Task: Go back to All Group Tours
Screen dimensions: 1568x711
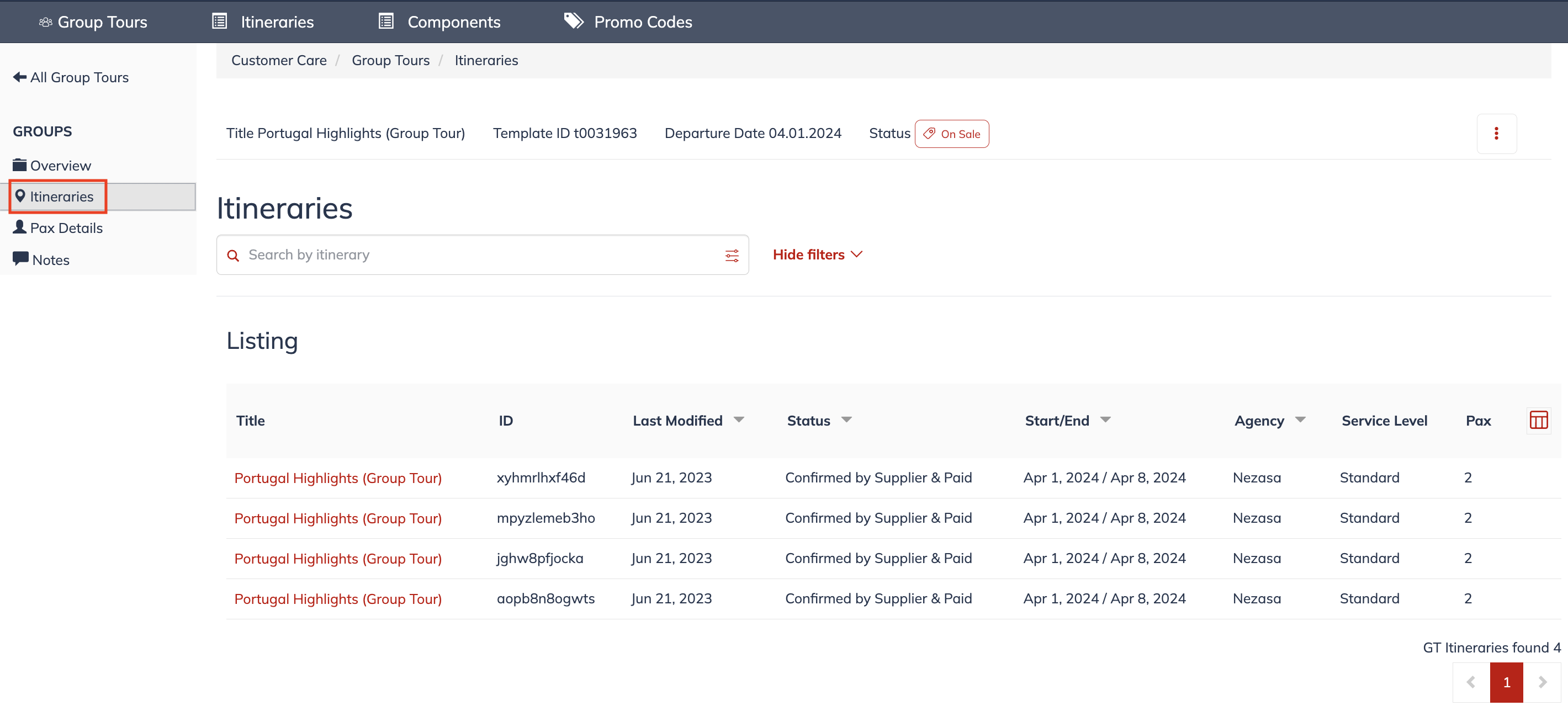Action: point(71,77)
